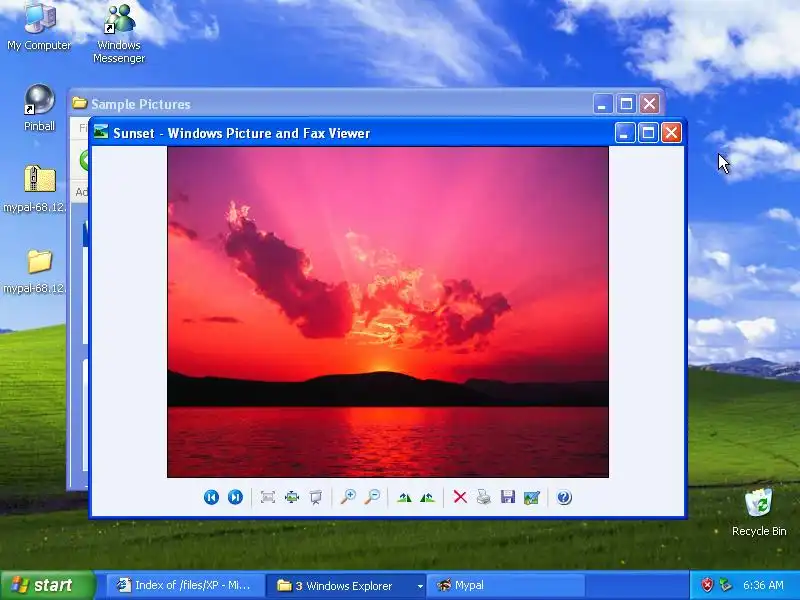Select Windows Messenger desktop shortcut
This screenshot has width=800, height=600.
119,34
